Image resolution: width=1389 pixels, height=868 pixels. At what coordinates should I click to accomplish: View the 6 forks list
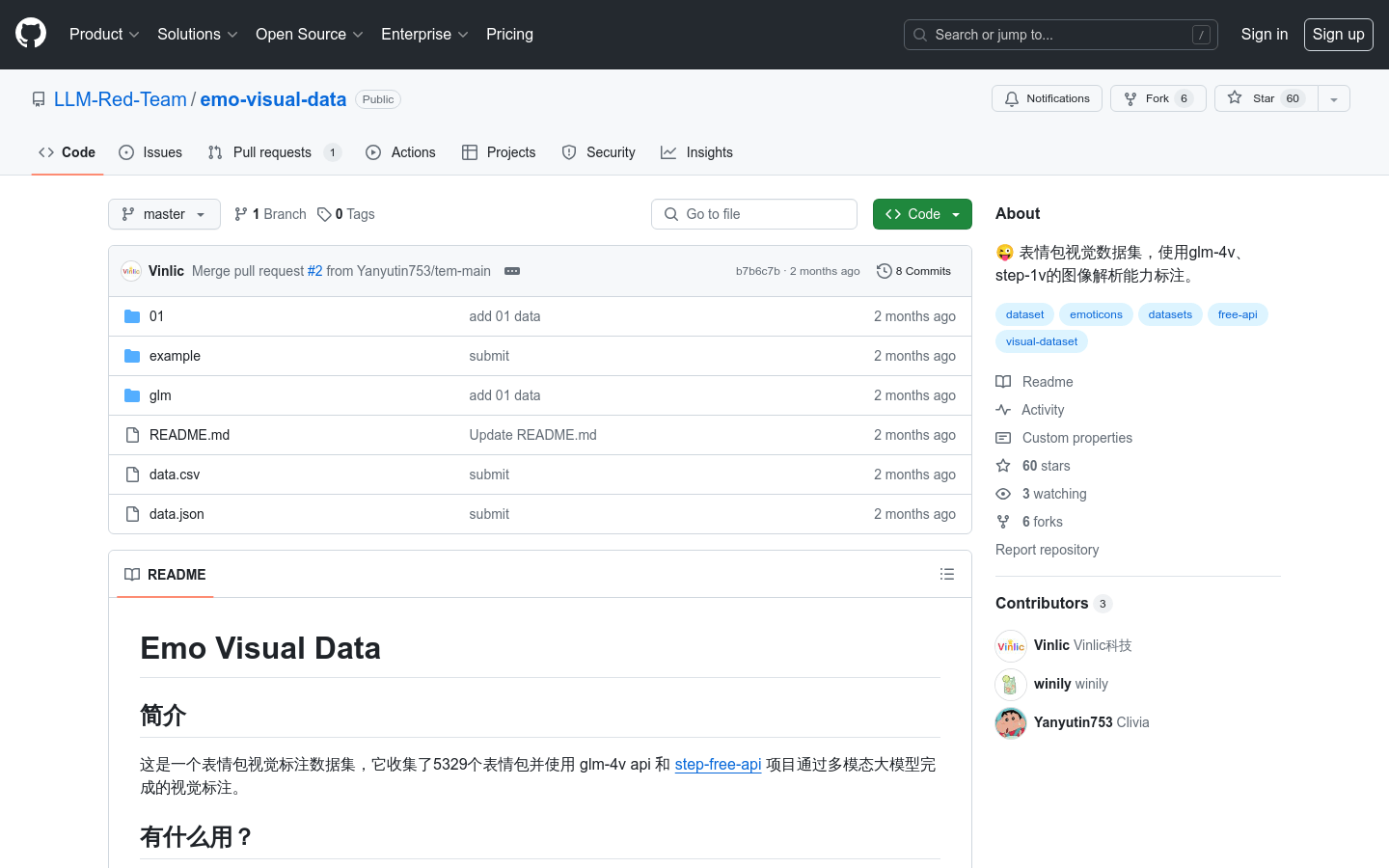[1029, 522]
